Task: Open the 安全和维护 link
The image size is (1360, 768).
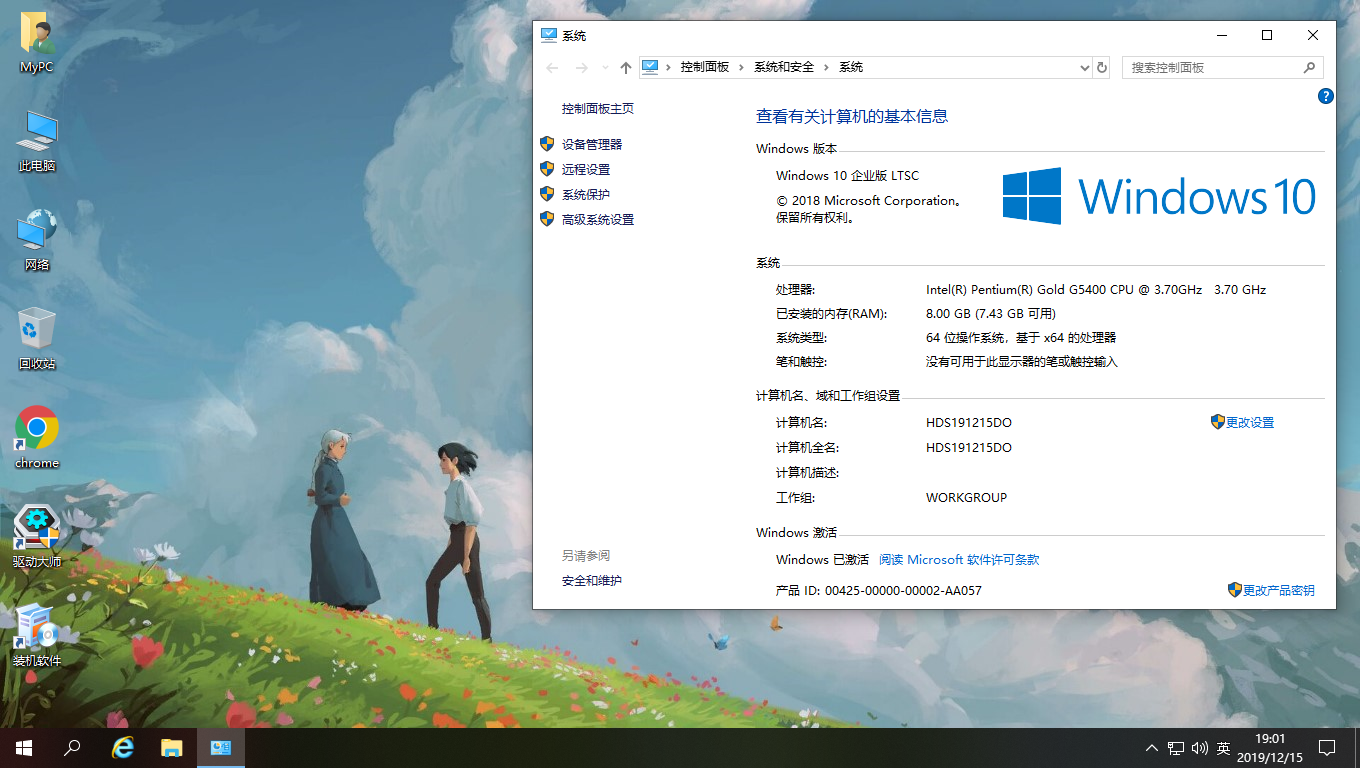Action: click(592, 580)
